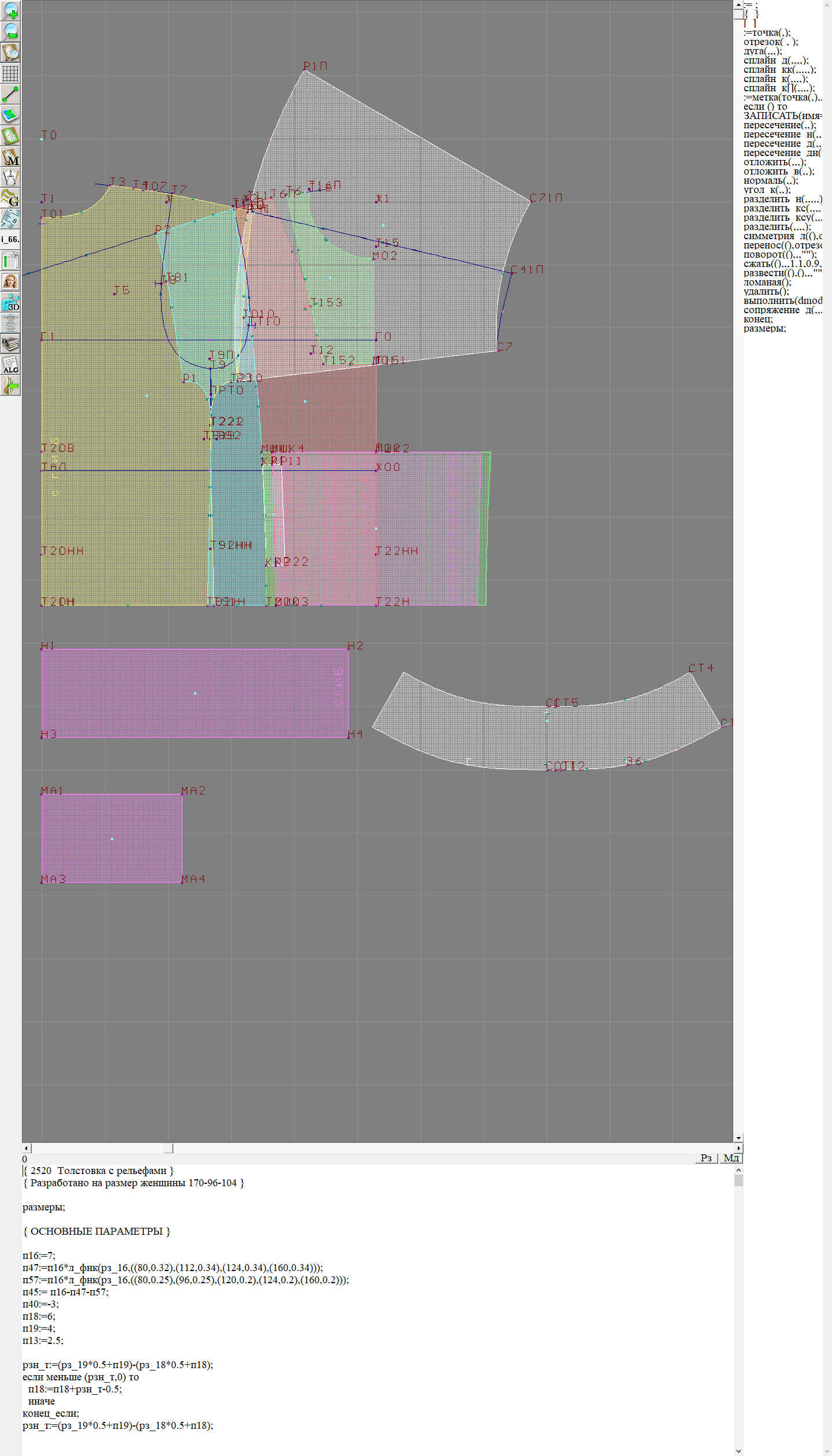
Task: Click the zoom out magnifier icon
Action: tap(10, 31)
